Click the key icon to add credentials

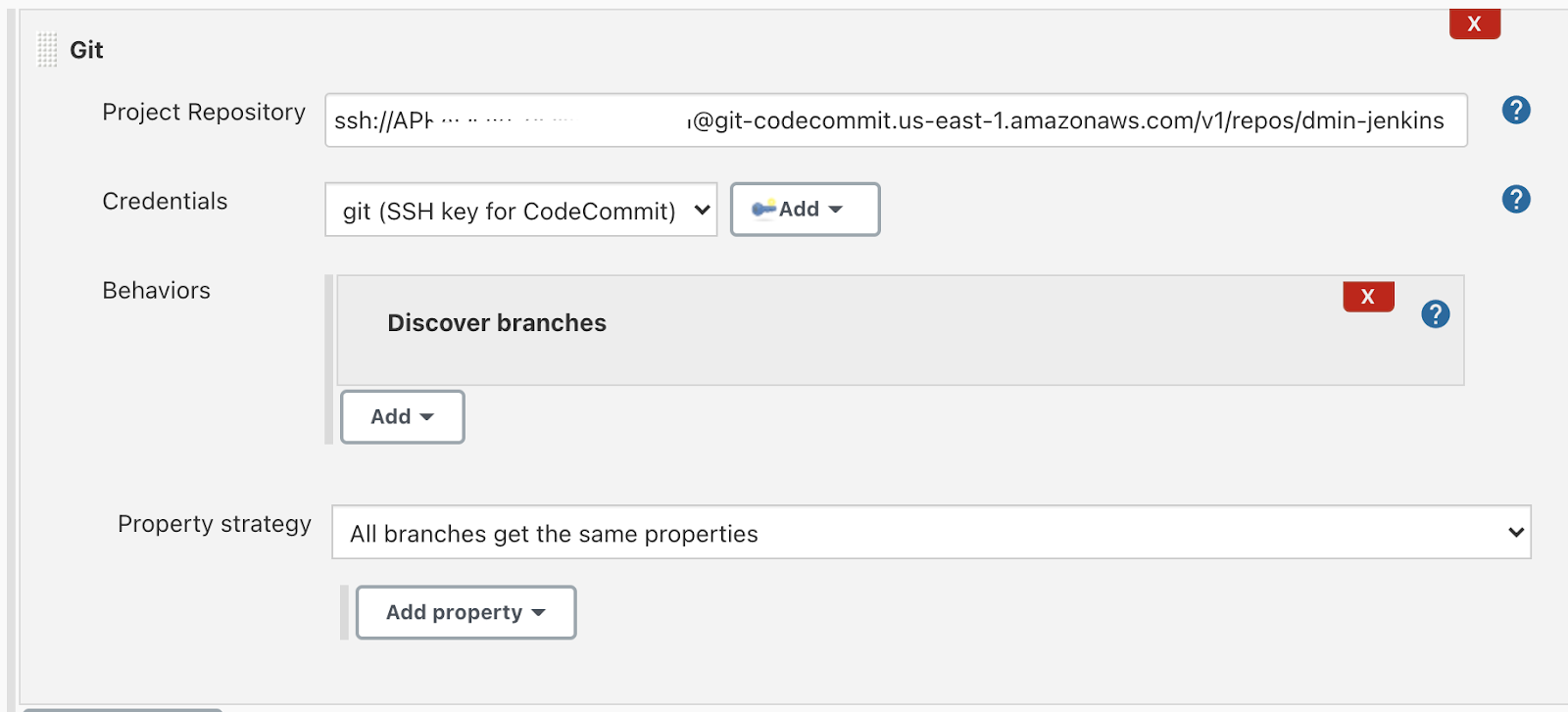[x=763, y=209]
